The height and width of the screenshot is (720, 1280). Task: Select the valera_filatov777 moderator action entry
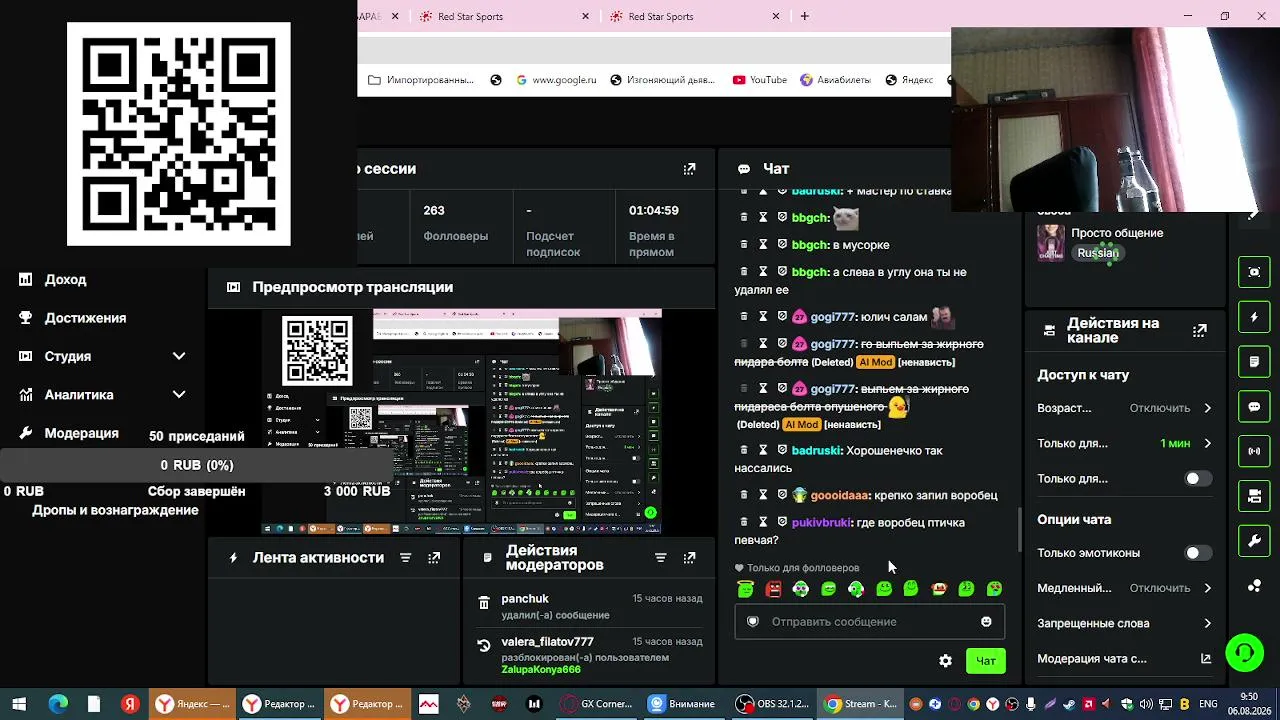591,655
